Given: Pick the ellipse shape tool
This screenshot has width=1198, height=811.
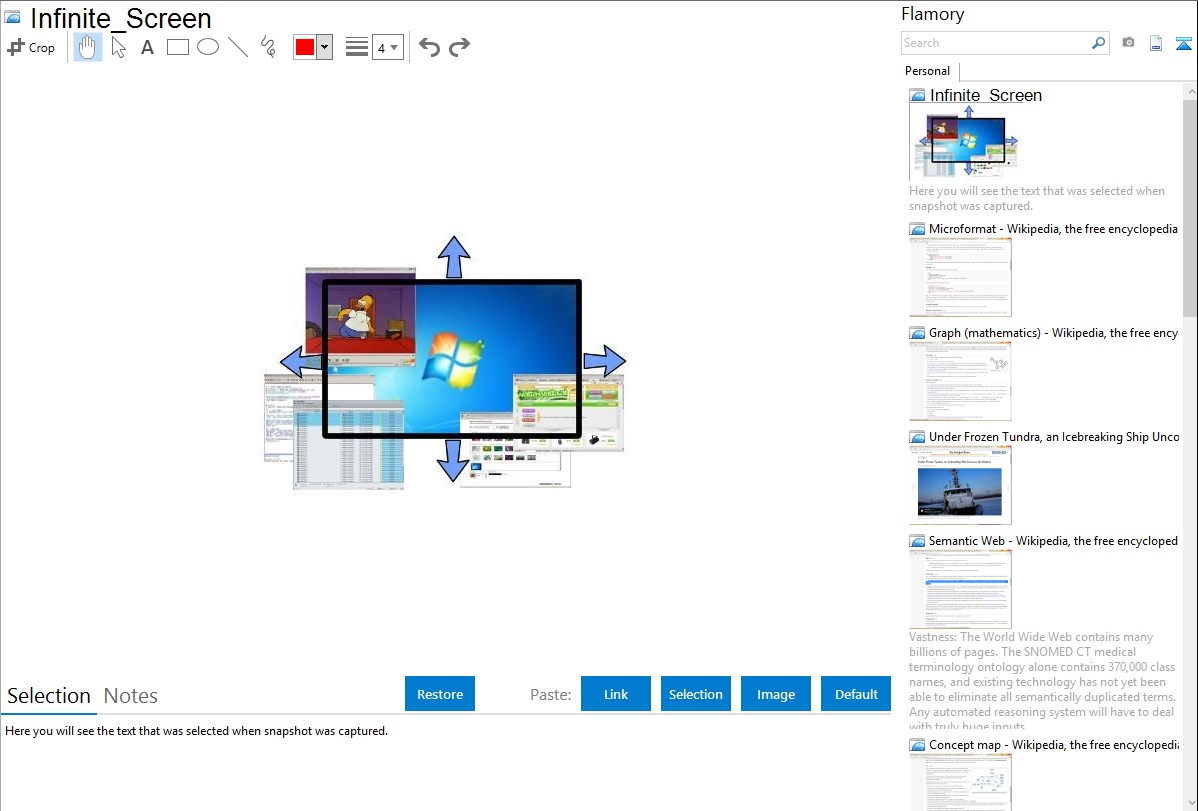Looking at the screenshot, I should (208, 47).
